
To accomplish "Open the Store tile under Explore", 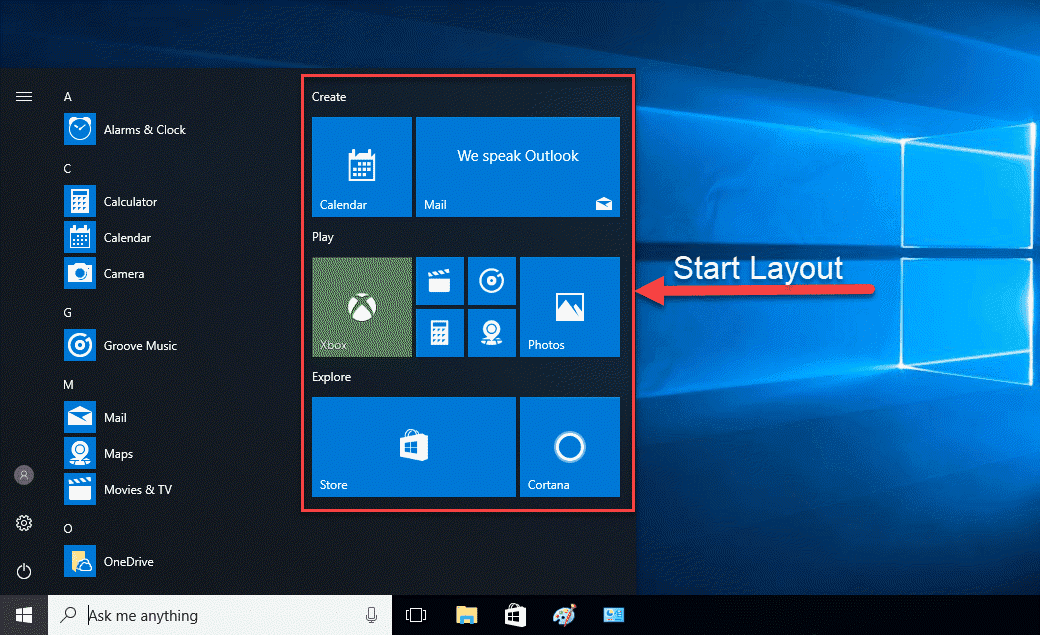I will tap(413, 446).
